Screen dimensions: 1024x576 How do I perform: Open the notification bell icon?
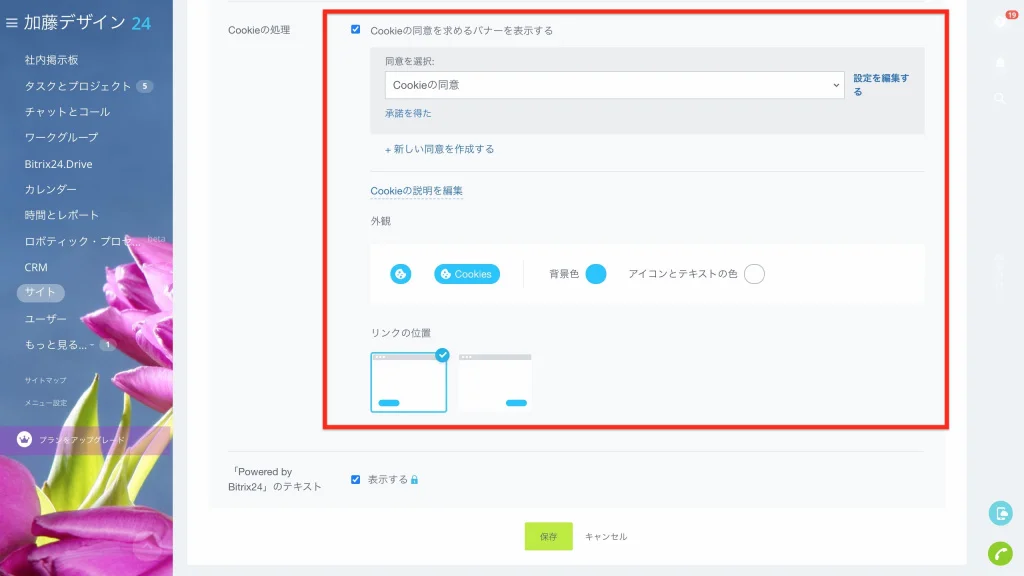[x=1000, y=63]
